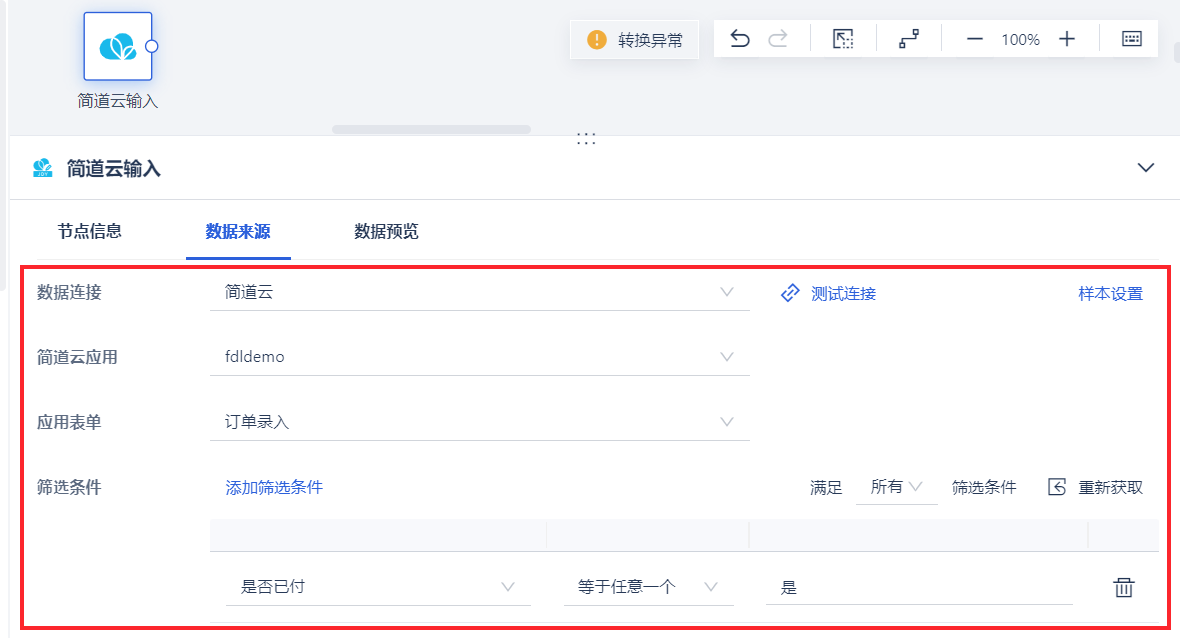Click the auto-layout connector icon
This screenshot has height=638, width=1180.
(908, 40)
